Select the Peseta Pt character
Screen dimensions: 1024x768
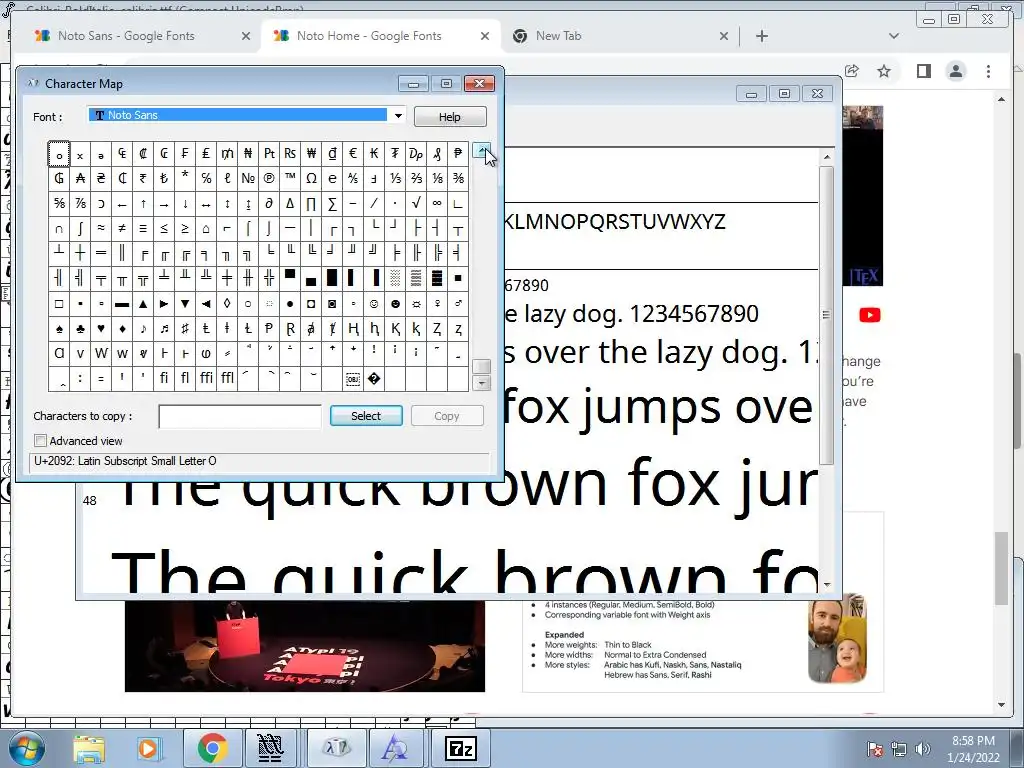point(269,153)
